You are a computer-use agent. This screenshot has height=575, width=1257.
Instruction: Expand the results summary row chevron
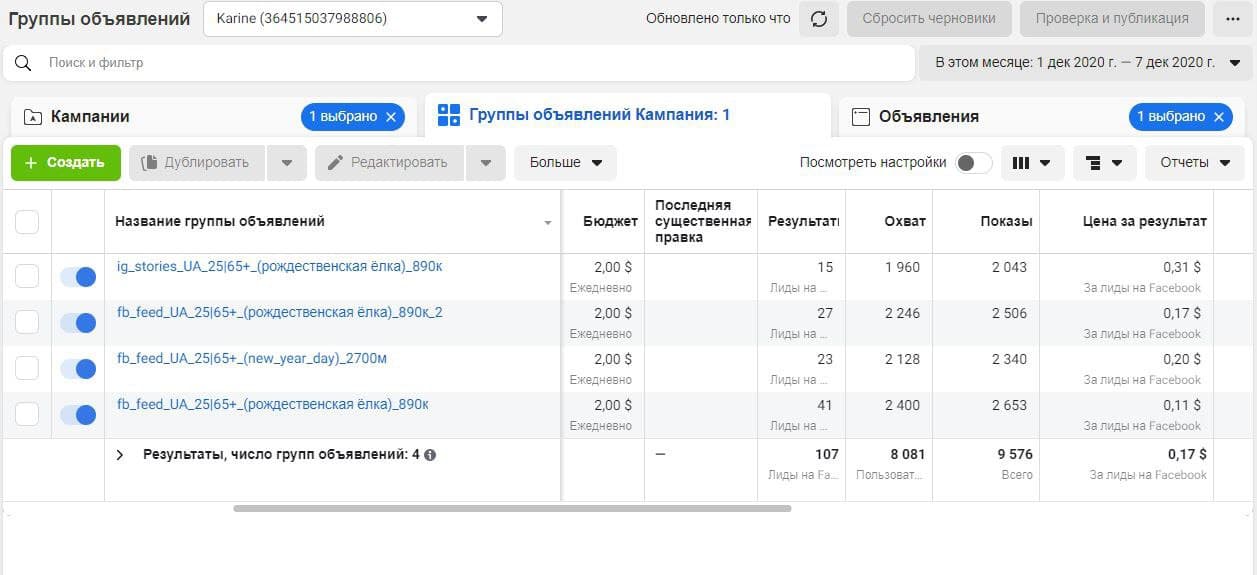pyautogui.click(x=120, y=455)
